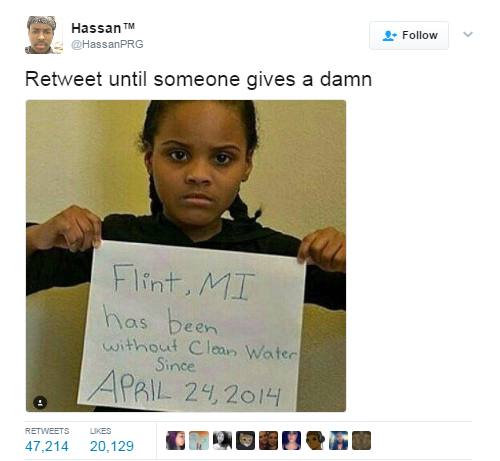This screenshot has height=461, width=500.
Task: Open the fourth liker's cat-face avatar
Action: (245, 440)
